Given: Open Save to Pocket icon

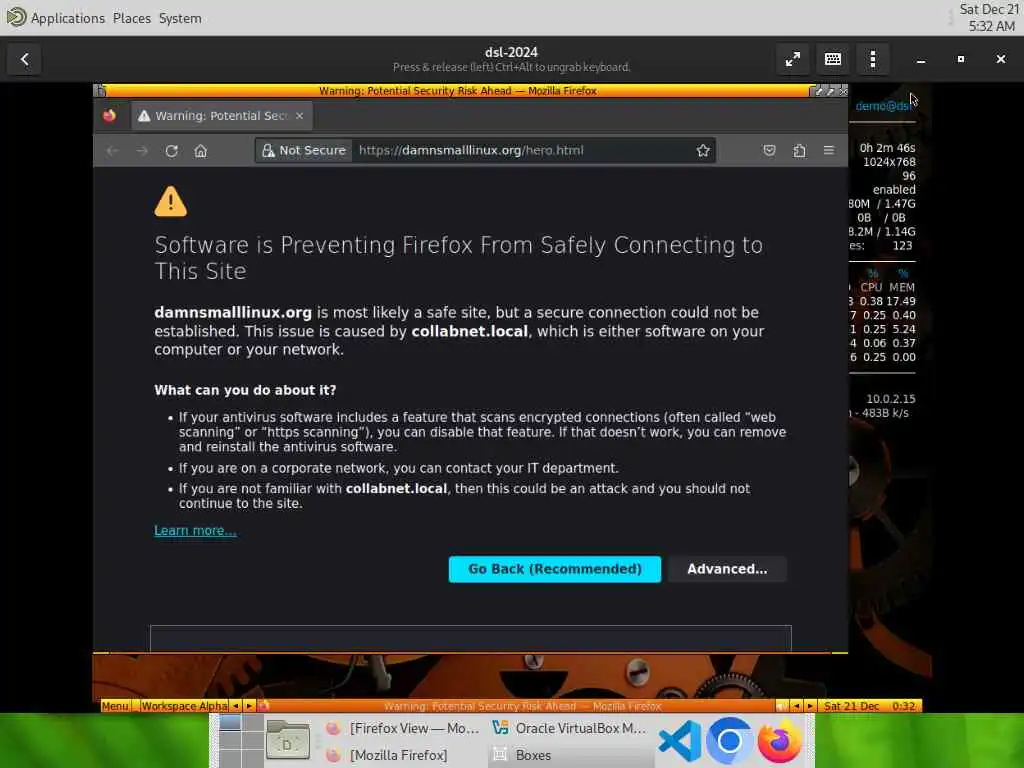Looking at the screenshot, I should click(x=769, y=151).
